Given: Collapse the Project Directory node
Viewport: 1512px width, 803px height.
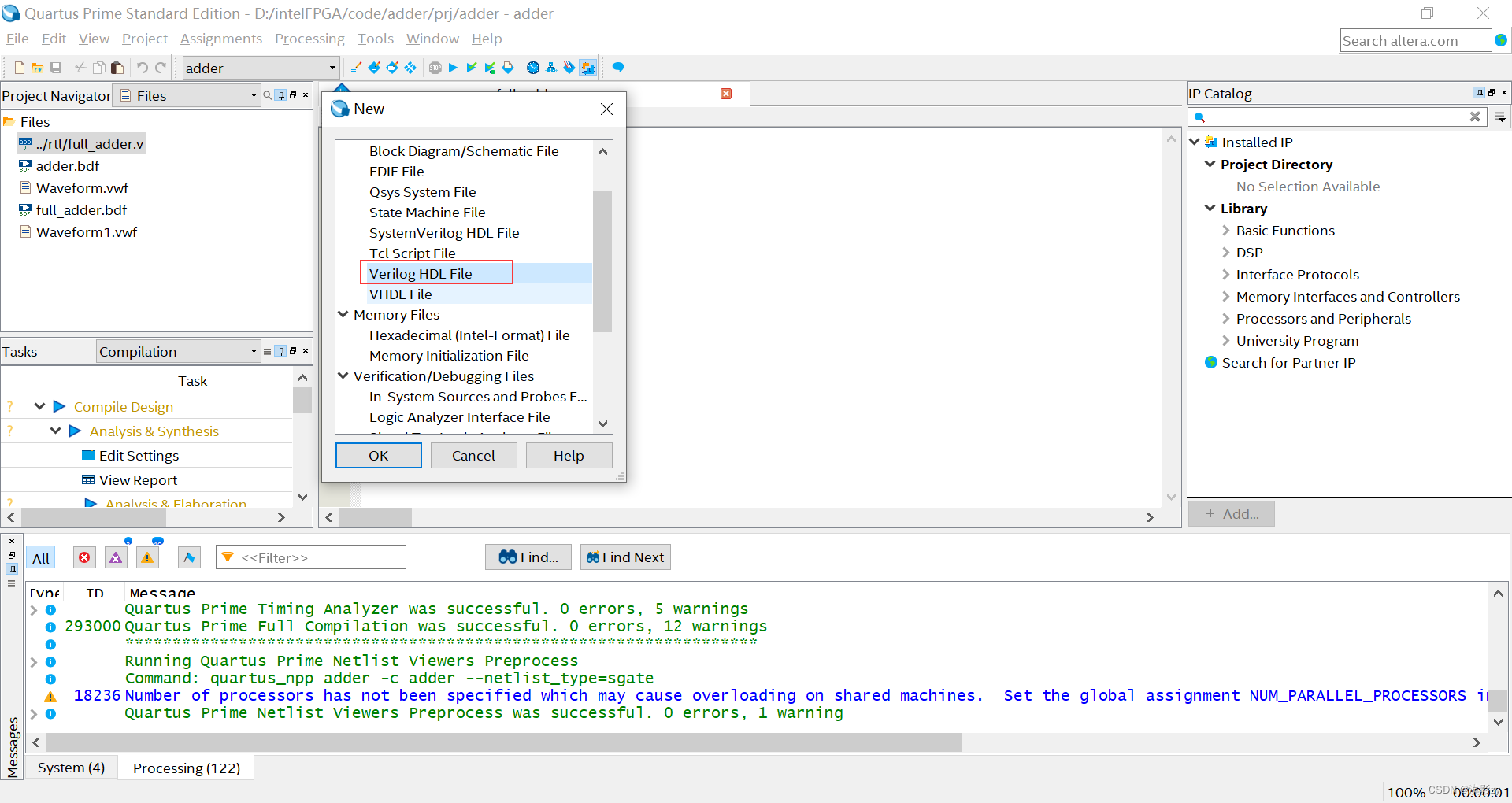Looking at the screenshot, I should [1210, 164].
